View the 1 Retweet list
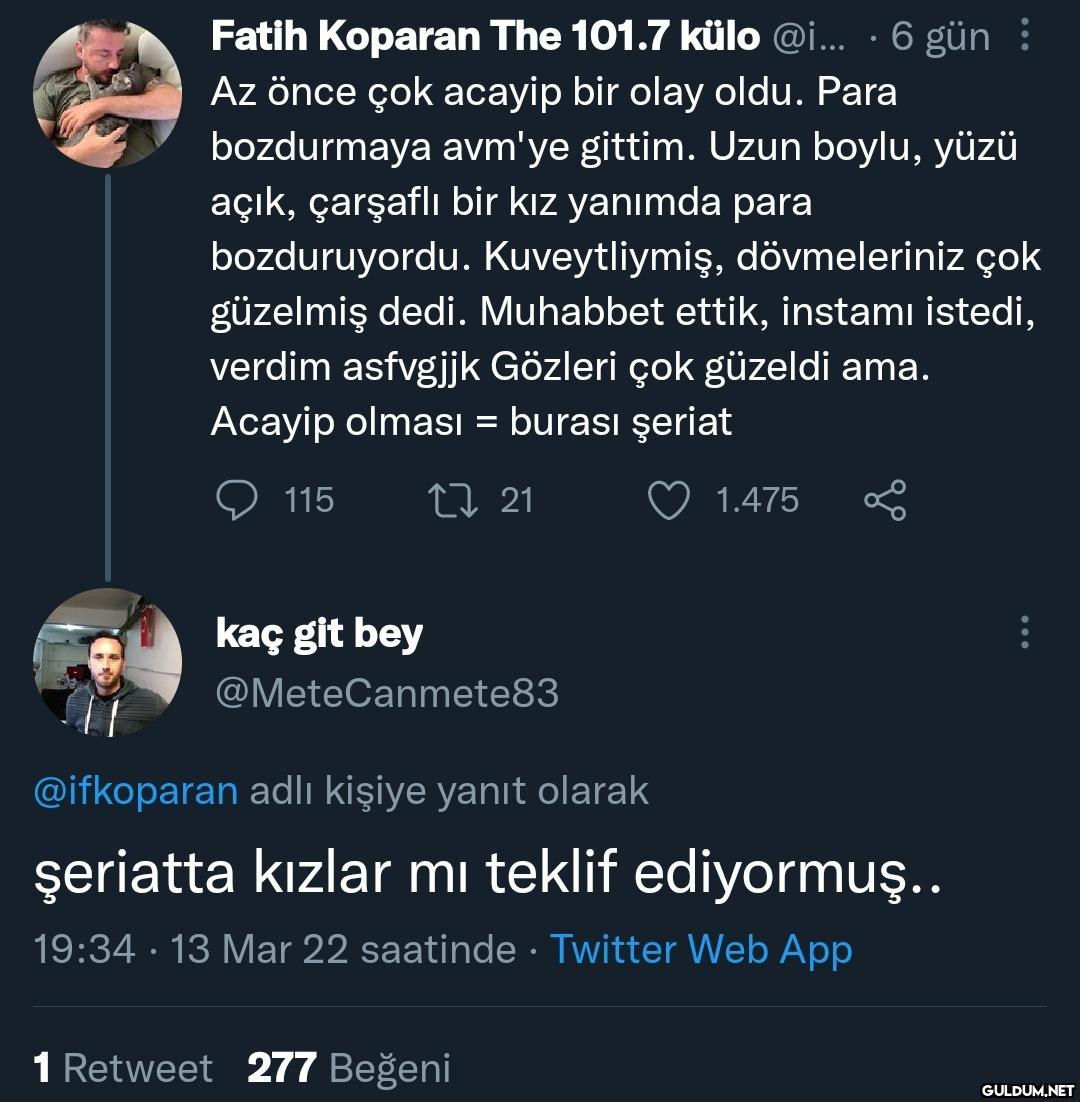 (123, 1068)
